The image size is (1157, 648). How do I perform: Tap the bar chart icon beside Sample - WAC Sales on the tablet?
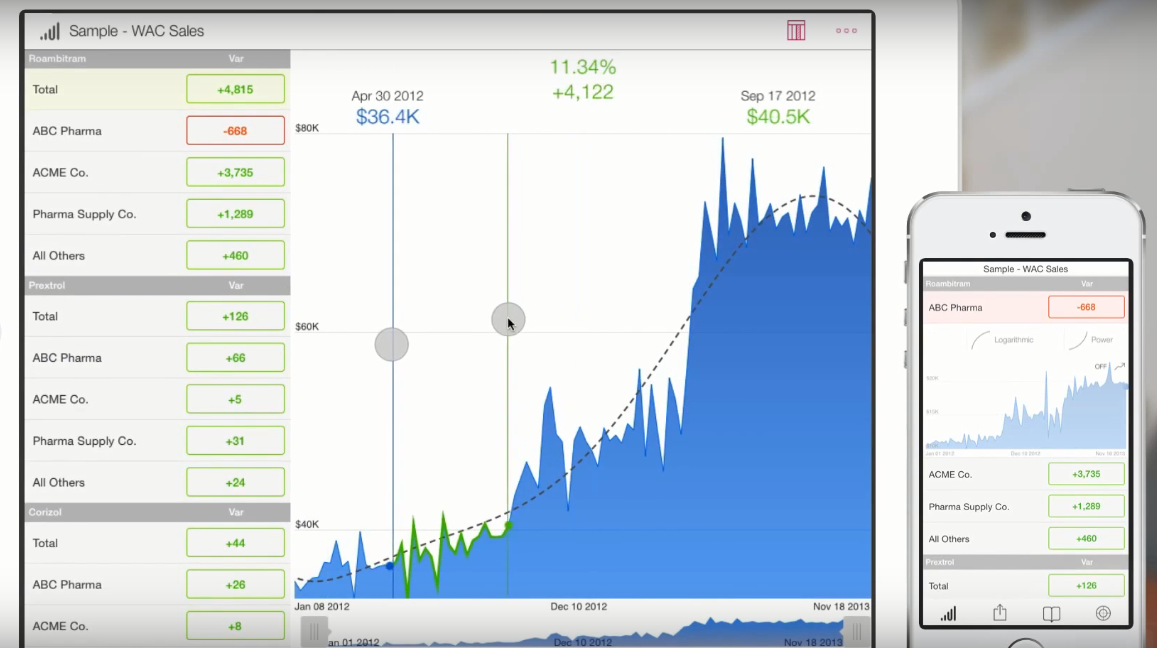pos(49,31)
